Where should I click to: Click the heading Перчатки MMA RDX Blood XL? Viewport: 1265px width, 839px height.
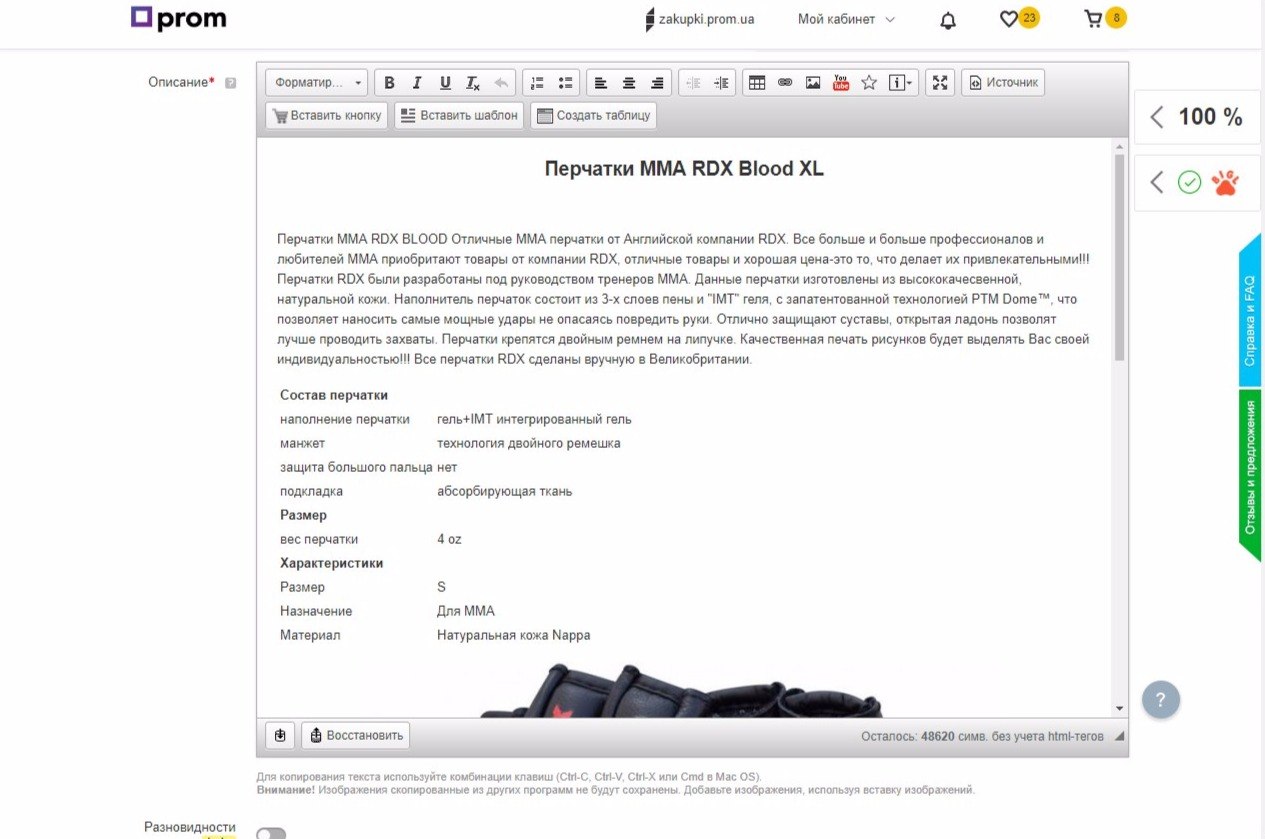(684, 169)
